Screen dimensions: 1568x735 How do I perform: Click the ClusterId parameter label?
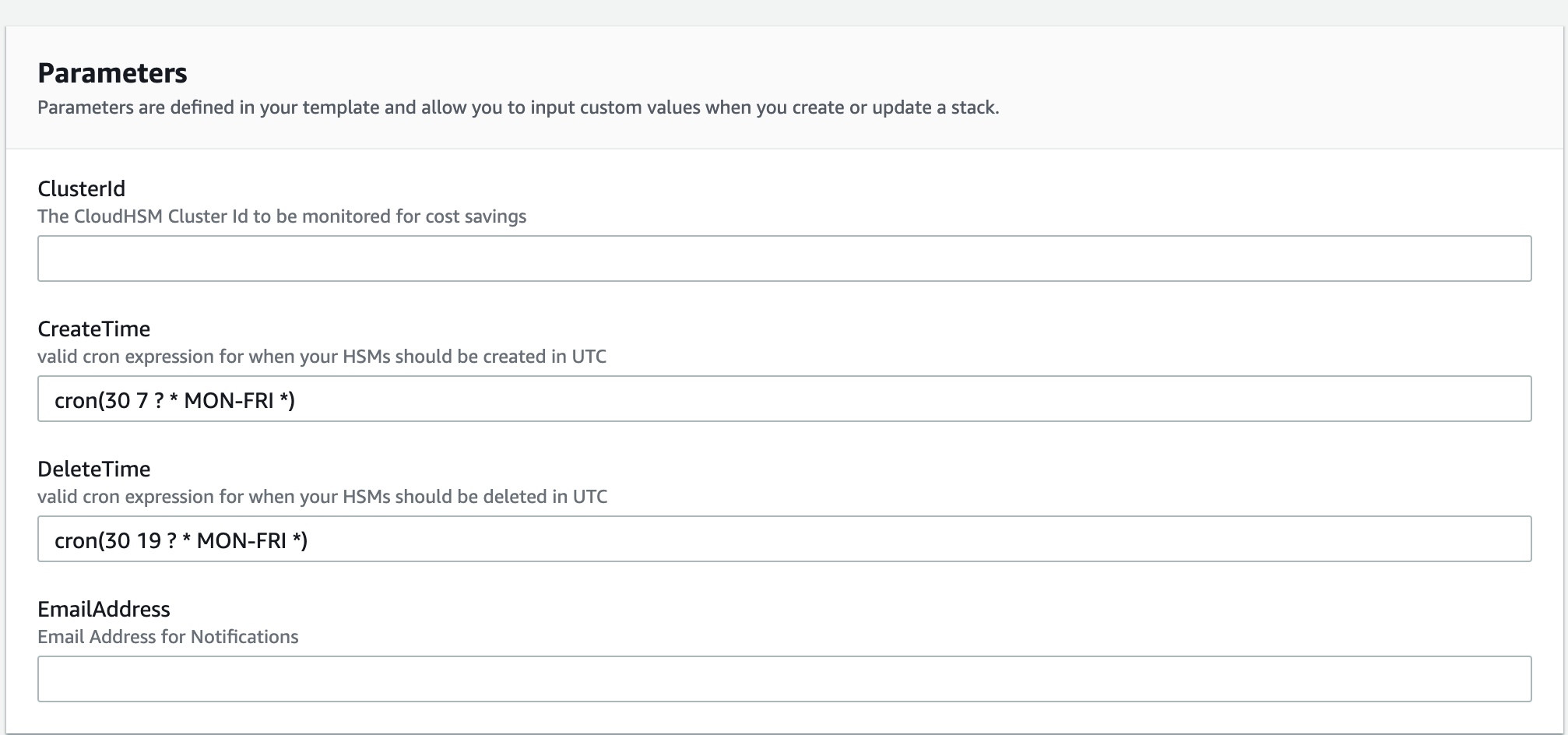click(x=81, y=188)
